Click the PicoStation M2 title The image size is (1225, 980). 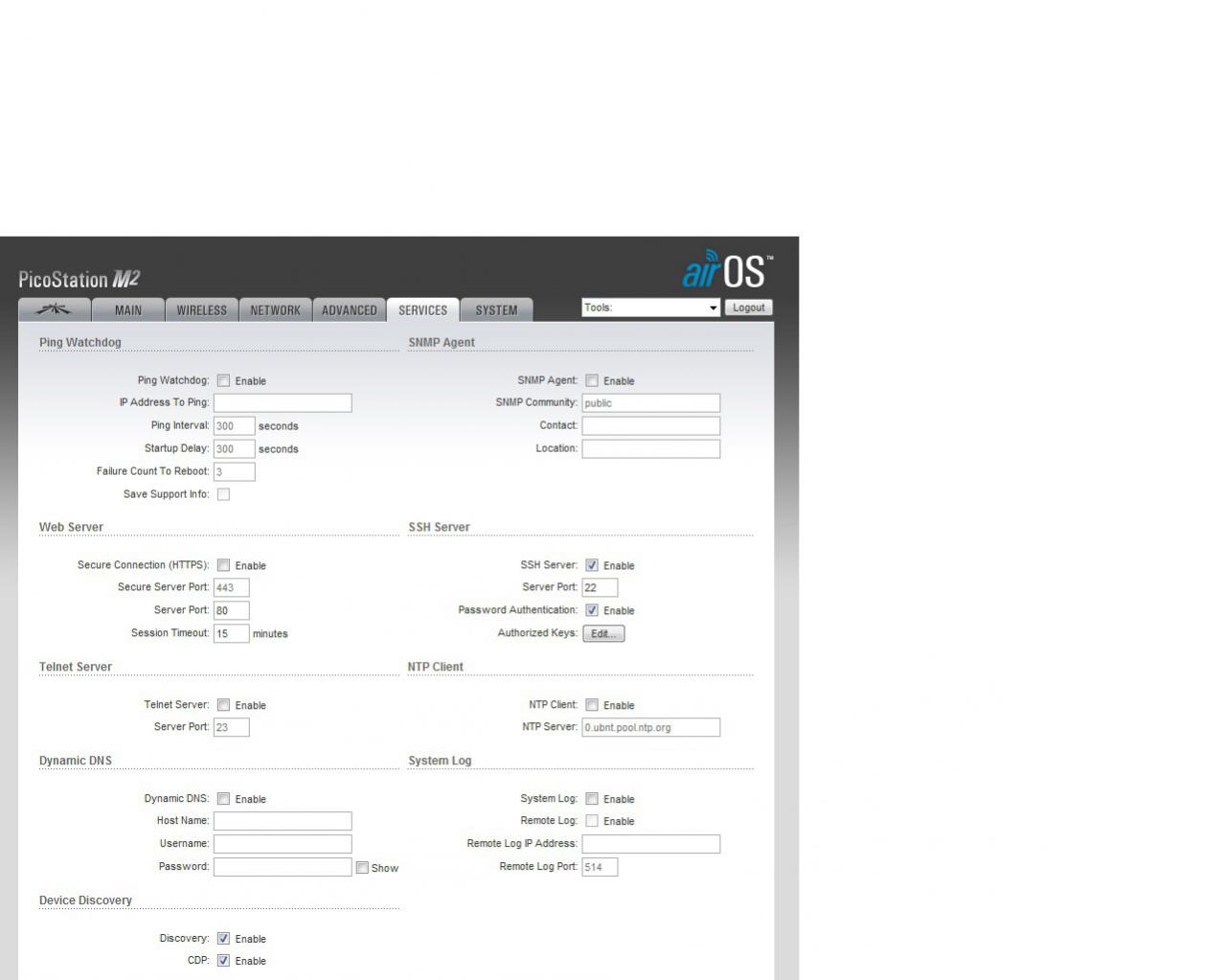79,279
